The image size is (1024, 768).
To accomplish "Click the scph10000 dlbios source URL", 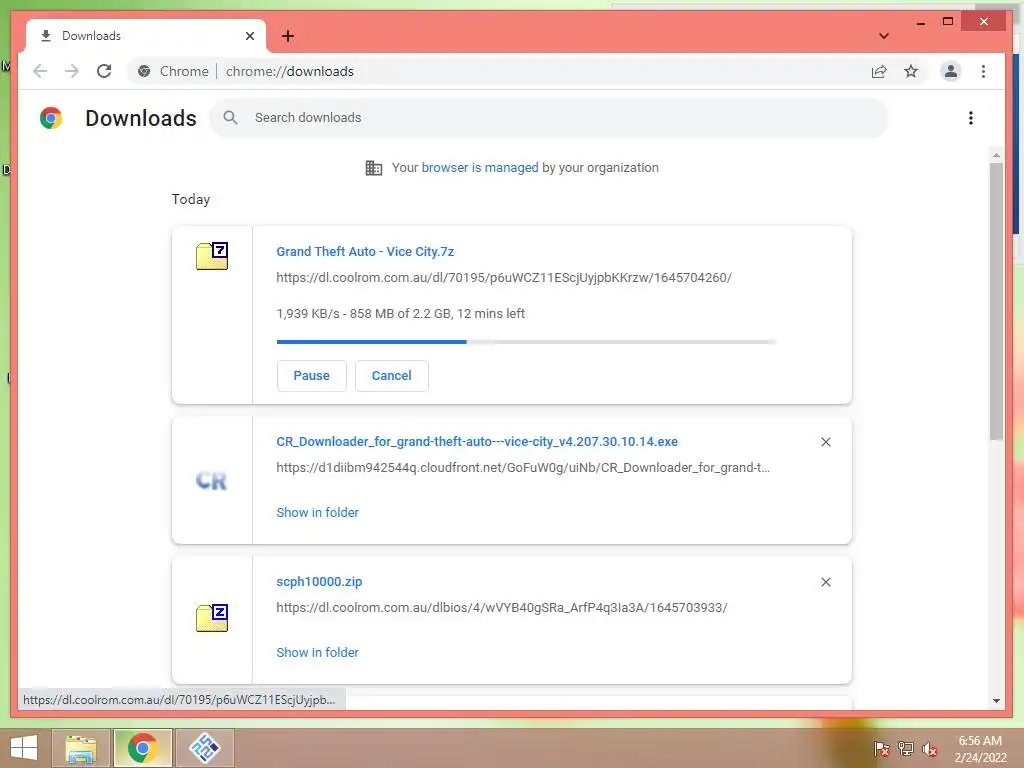I will click(x=502, y=607).
